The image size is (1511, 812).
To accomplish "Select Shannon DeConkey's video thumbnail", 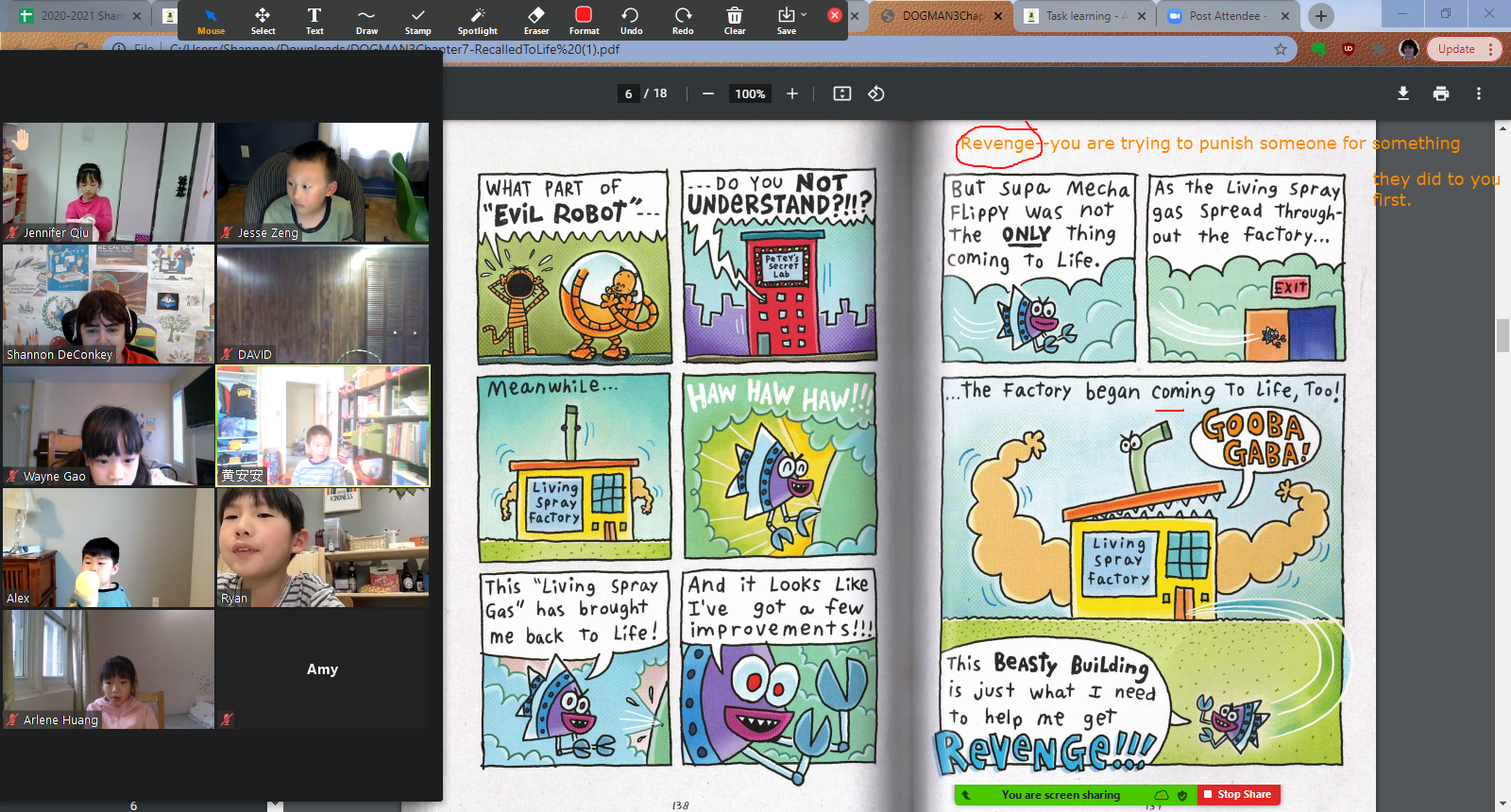I will point(109,304).
